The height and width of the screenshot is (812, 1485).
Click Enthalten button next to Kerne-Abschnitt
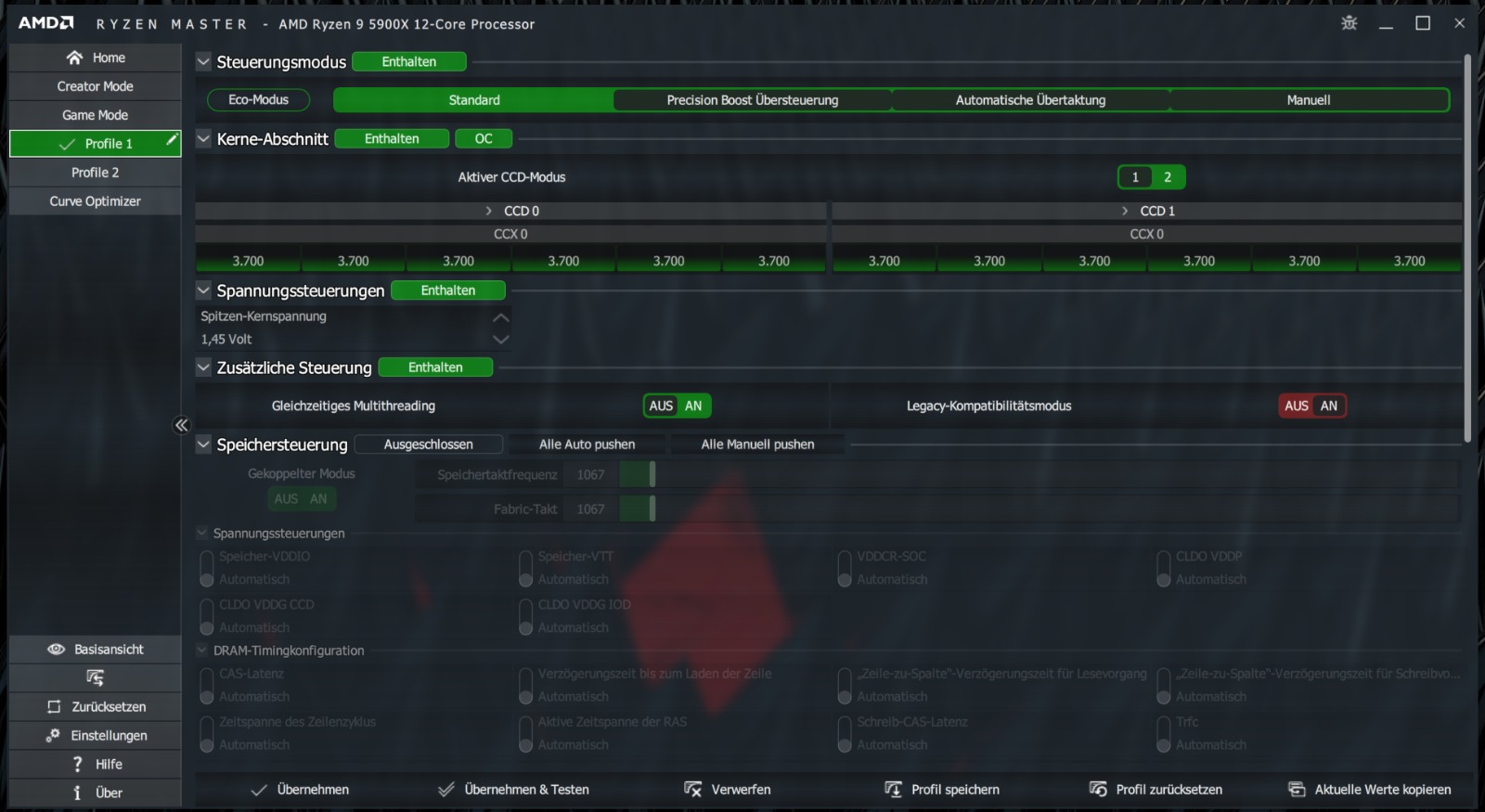tap(392, 139)
